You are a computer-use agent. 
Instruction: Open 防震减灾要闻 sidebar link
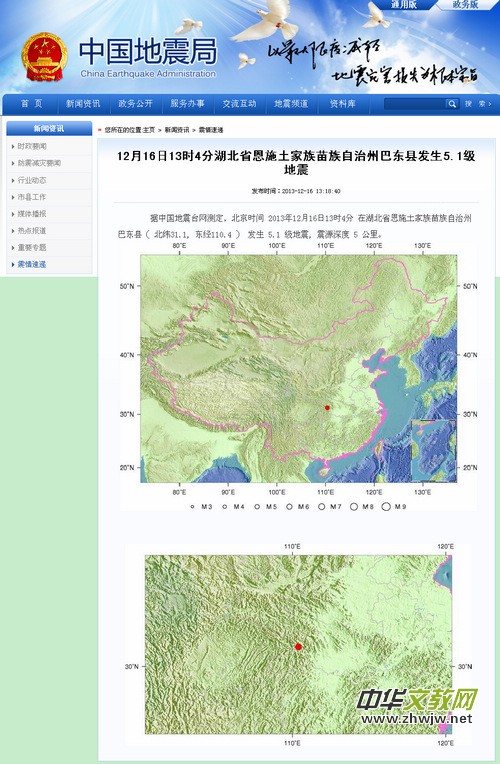(39, 163)
